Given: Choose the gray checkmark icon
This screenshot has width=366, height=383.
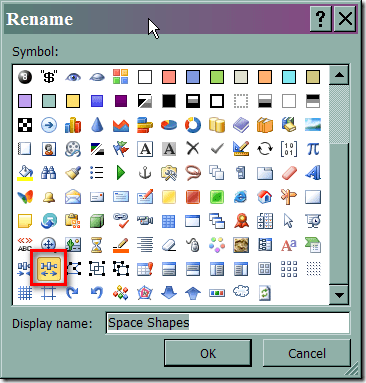Looking at the screenshot, I should pyautogui.click(x=217, y=149).
